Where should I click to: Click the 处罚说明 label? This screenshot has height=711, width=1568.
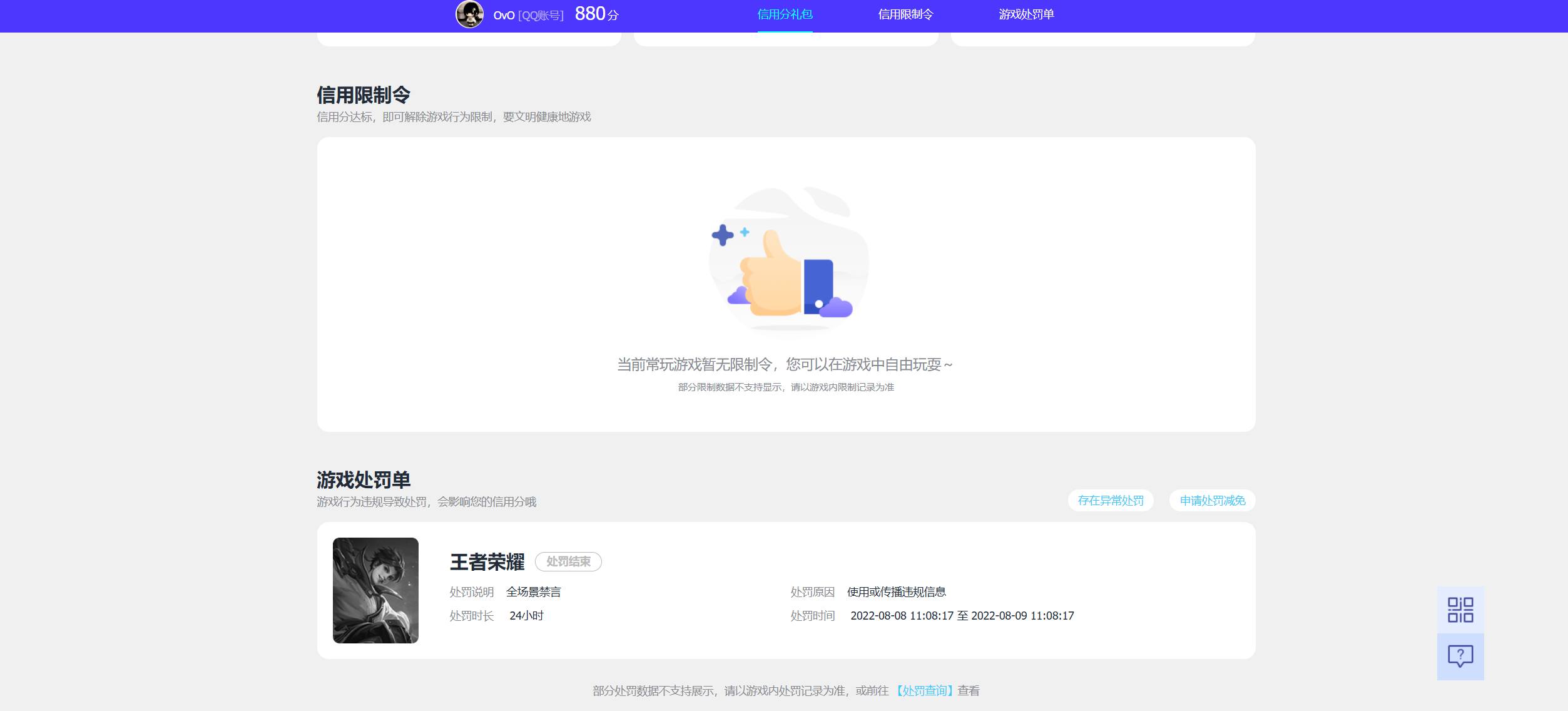(472, 592)
